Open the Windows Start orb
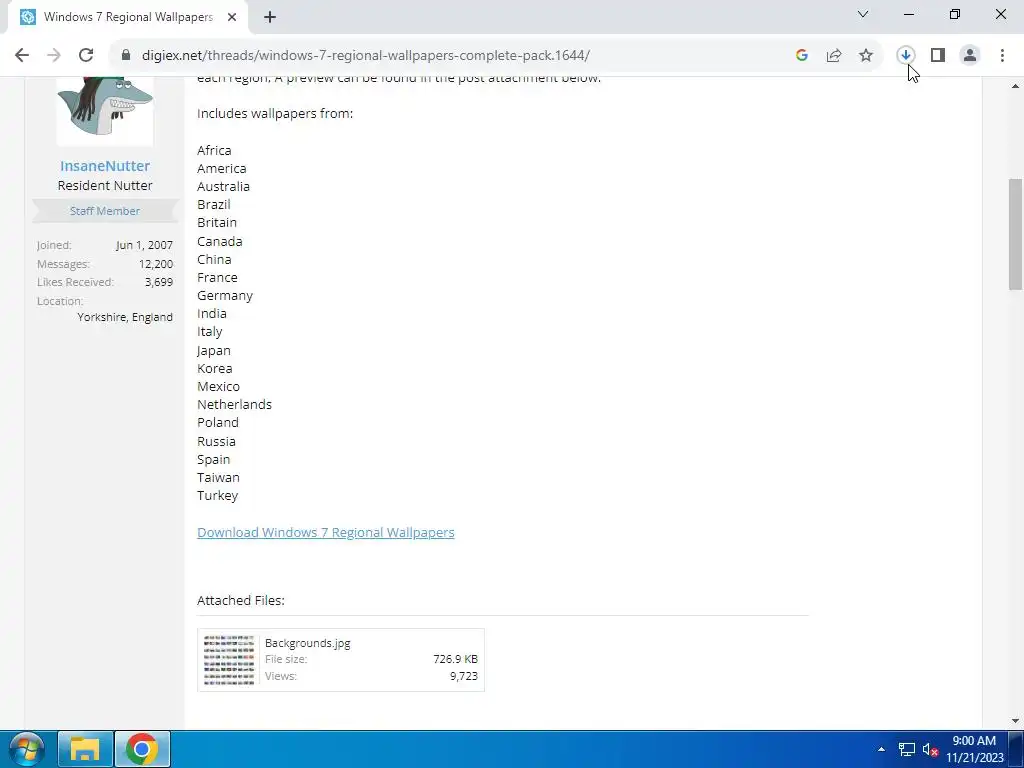Screen dimensions: 1024x768 click(x=26, y=749)
